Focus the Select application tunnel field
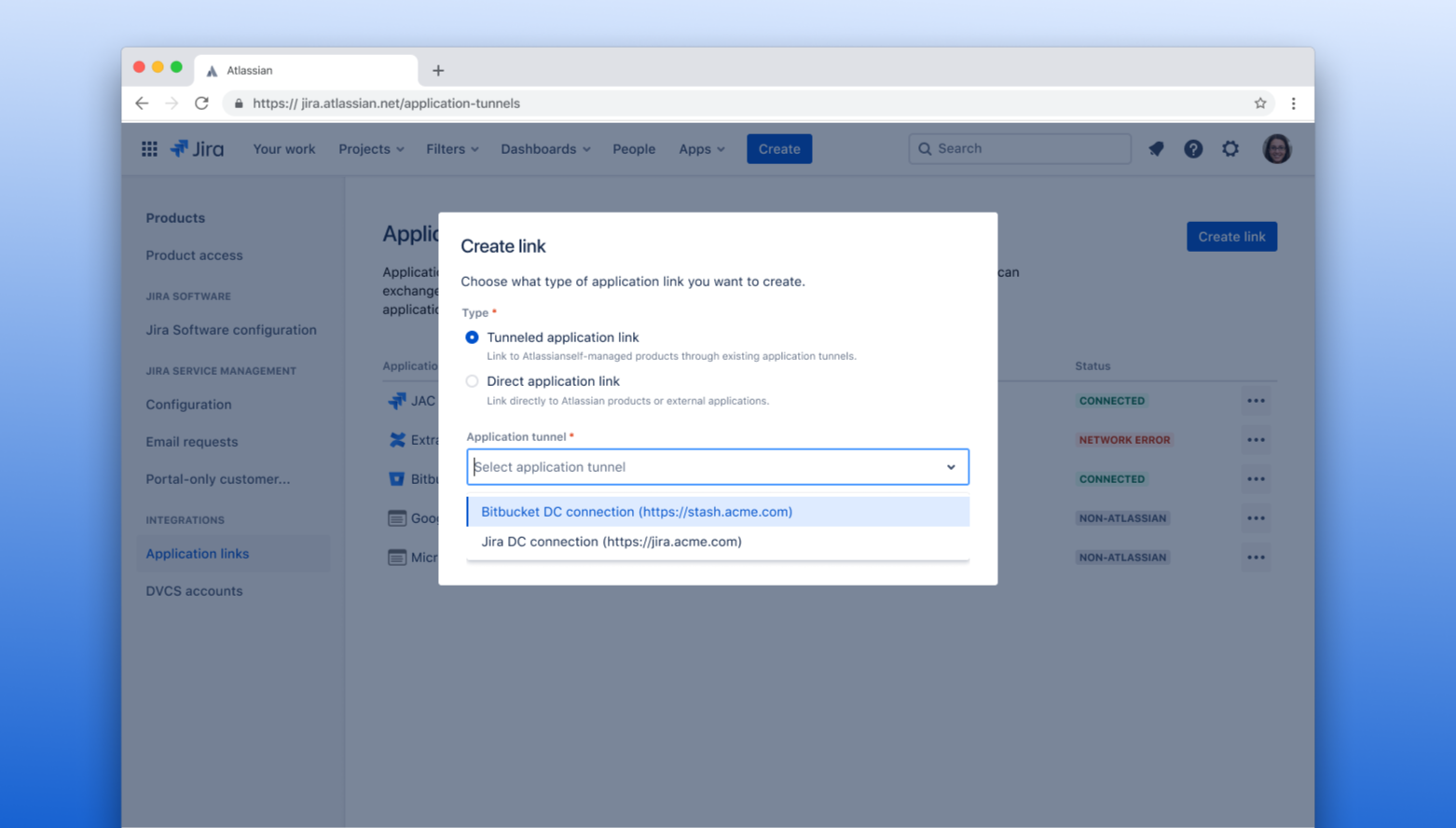1456x828 pixels. [718, 467]
